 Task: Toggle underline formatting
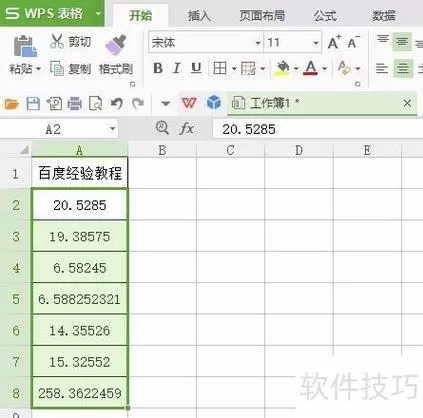point(196,68)
